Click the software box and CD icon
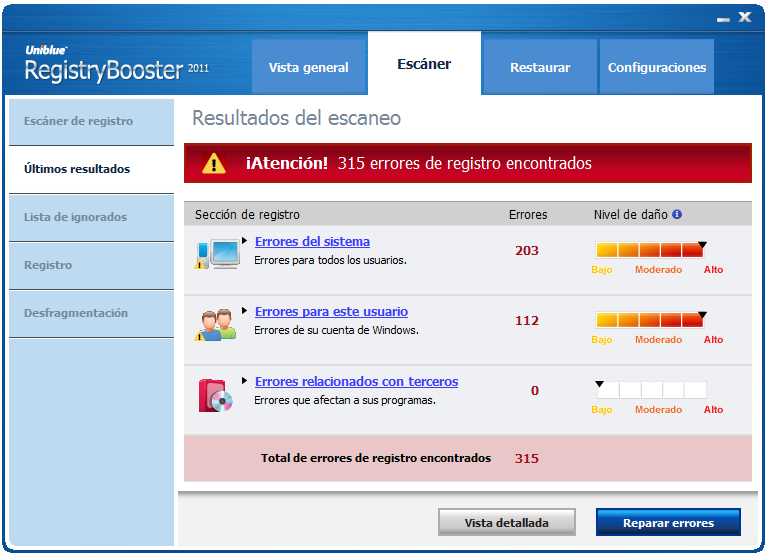The height and width of the screenshot is (557, 769). [215, 395]
